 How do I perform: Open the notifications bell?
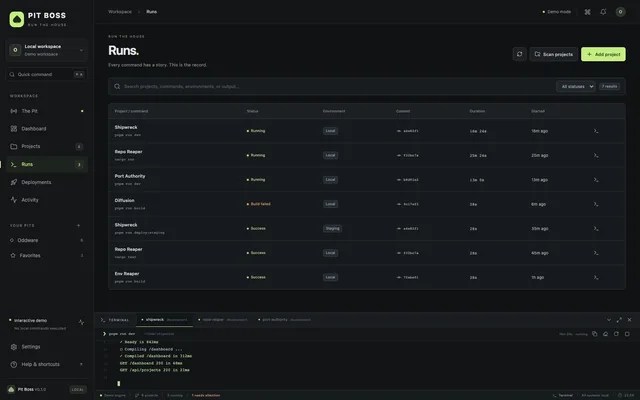coord(603,12)
